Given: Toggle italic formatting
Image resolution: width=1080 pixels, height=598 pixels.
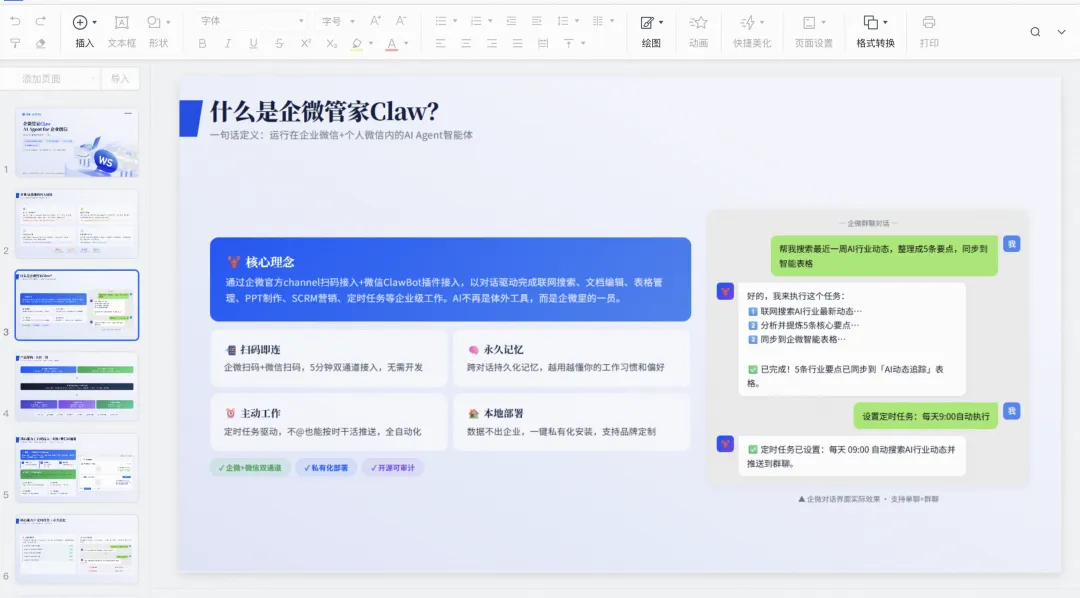Looking at the screenshot, I should point(227,43).
